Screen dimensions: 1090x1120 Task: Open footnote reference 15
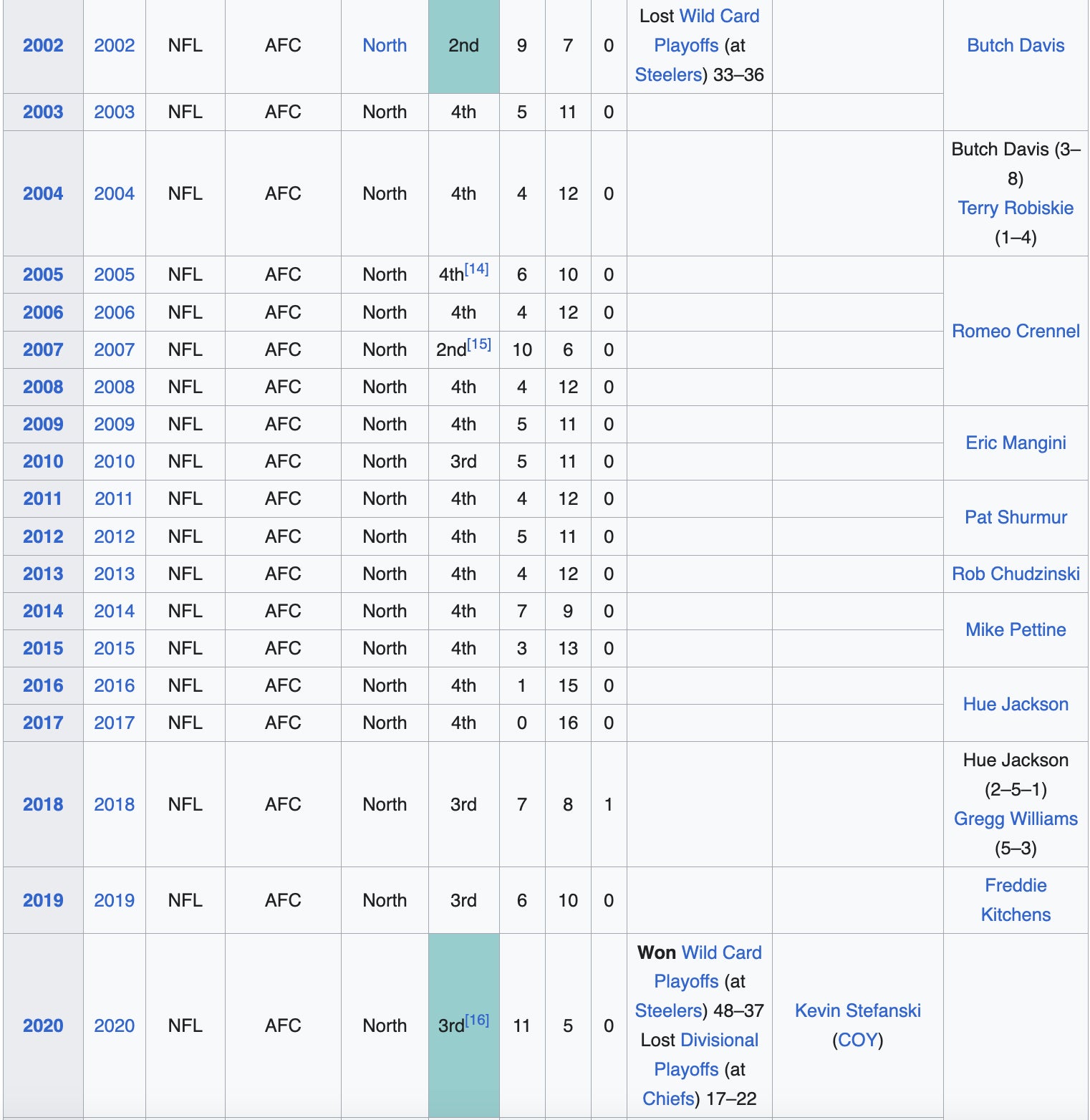(x=478, y=344)
